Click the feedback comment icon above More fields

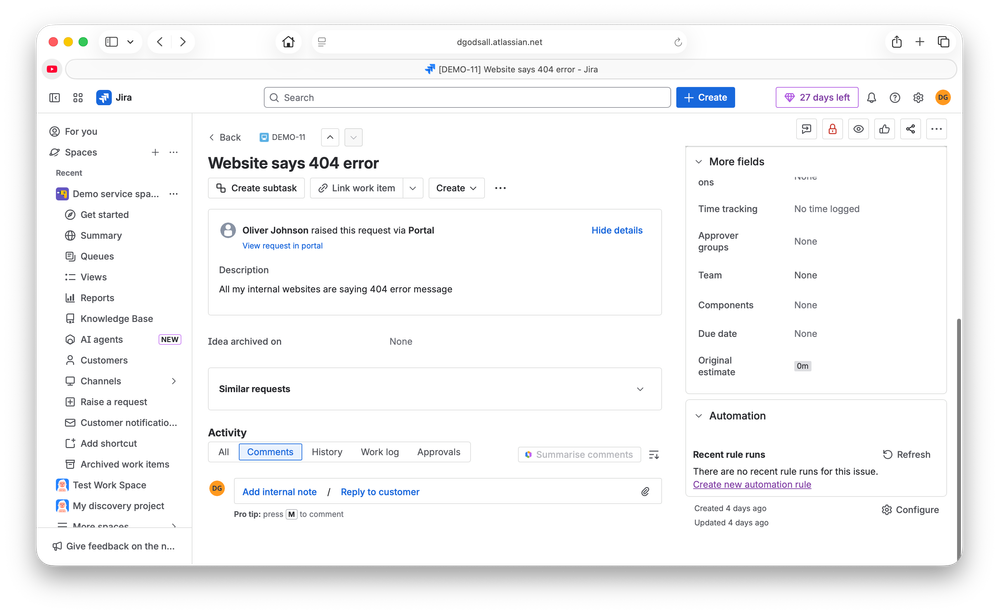(x=807, y=129)
